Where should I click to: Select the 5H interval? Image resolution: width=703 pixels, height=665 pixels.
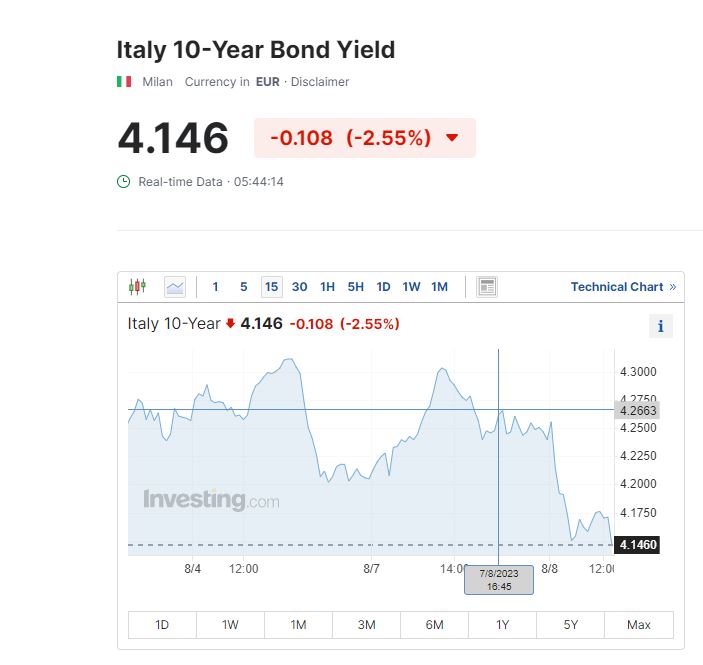[x=356, y=287]
